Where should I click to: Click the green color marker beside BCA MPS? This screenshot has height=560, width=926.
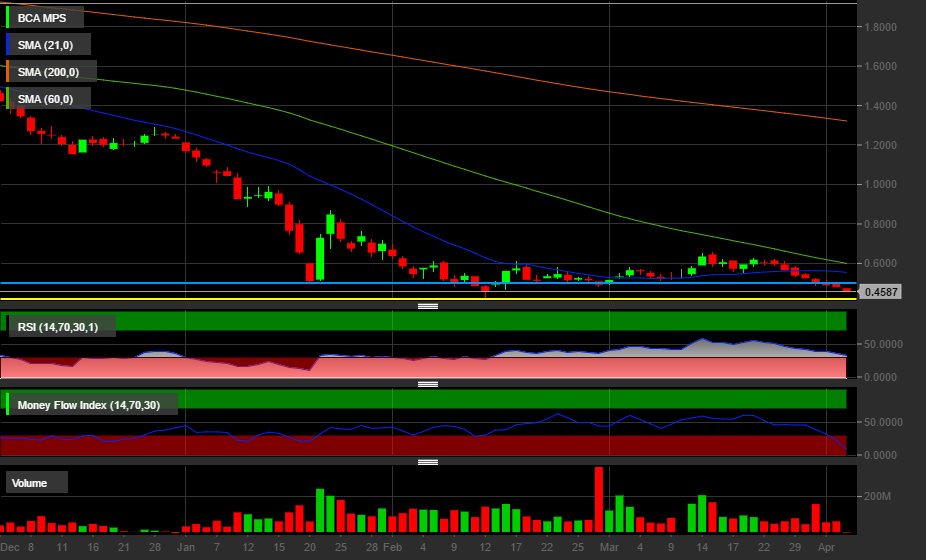tap(7, 17)
